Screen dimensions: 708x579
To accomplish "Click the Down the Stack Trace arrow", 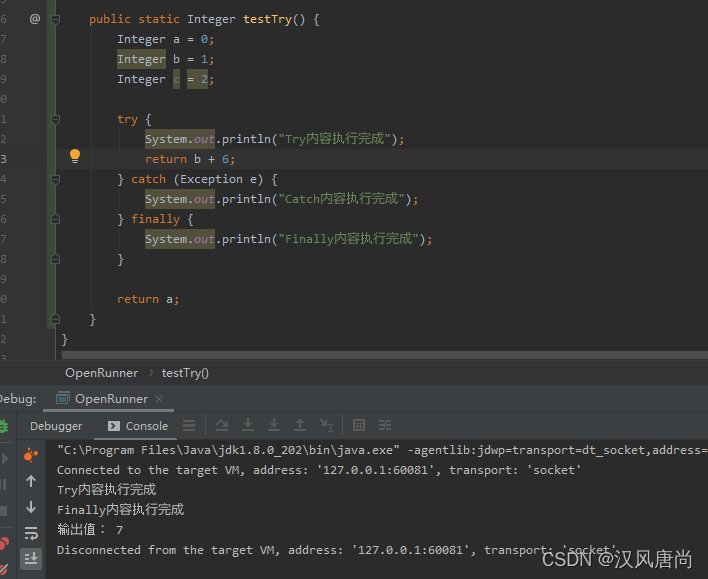I will [x=31, y=507].
